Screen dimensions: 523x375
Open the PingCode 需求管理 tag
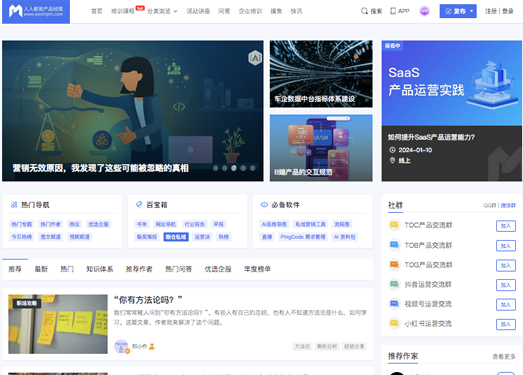point(303,237)
